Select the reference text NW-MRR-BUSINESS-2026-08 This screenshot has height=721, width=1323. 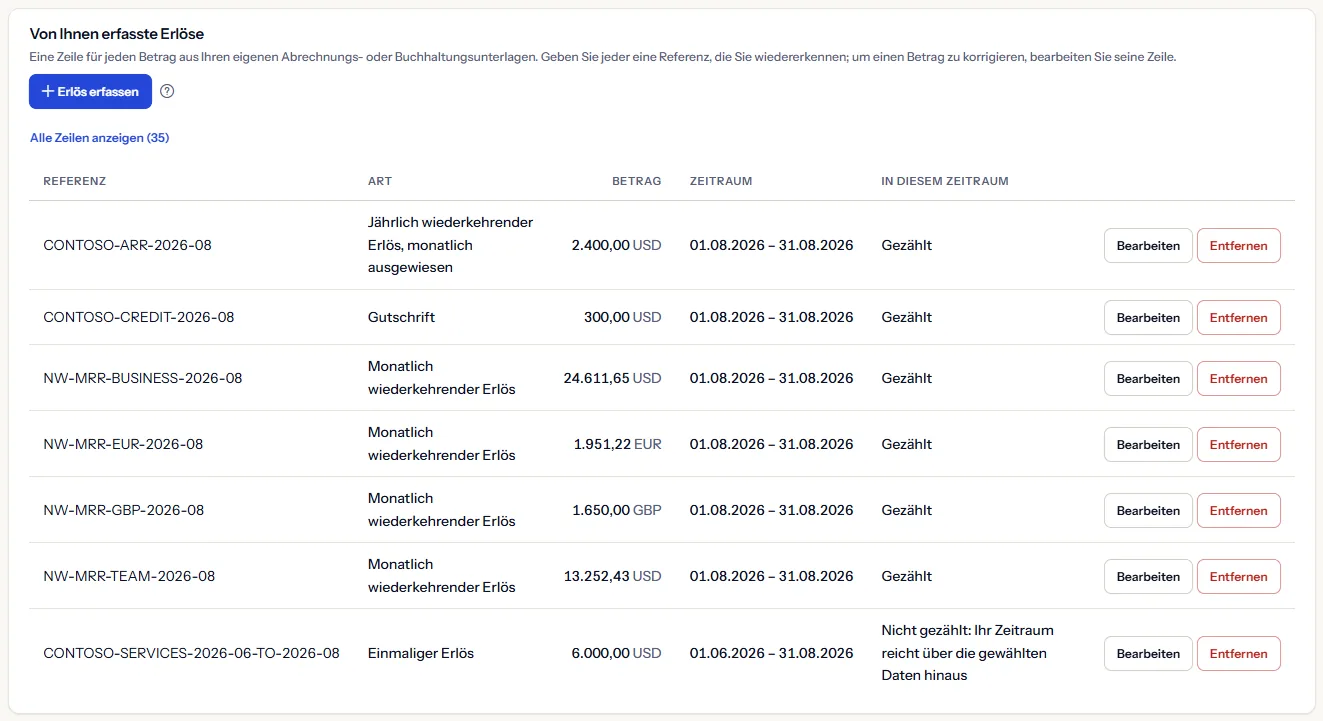pos(143,378)
